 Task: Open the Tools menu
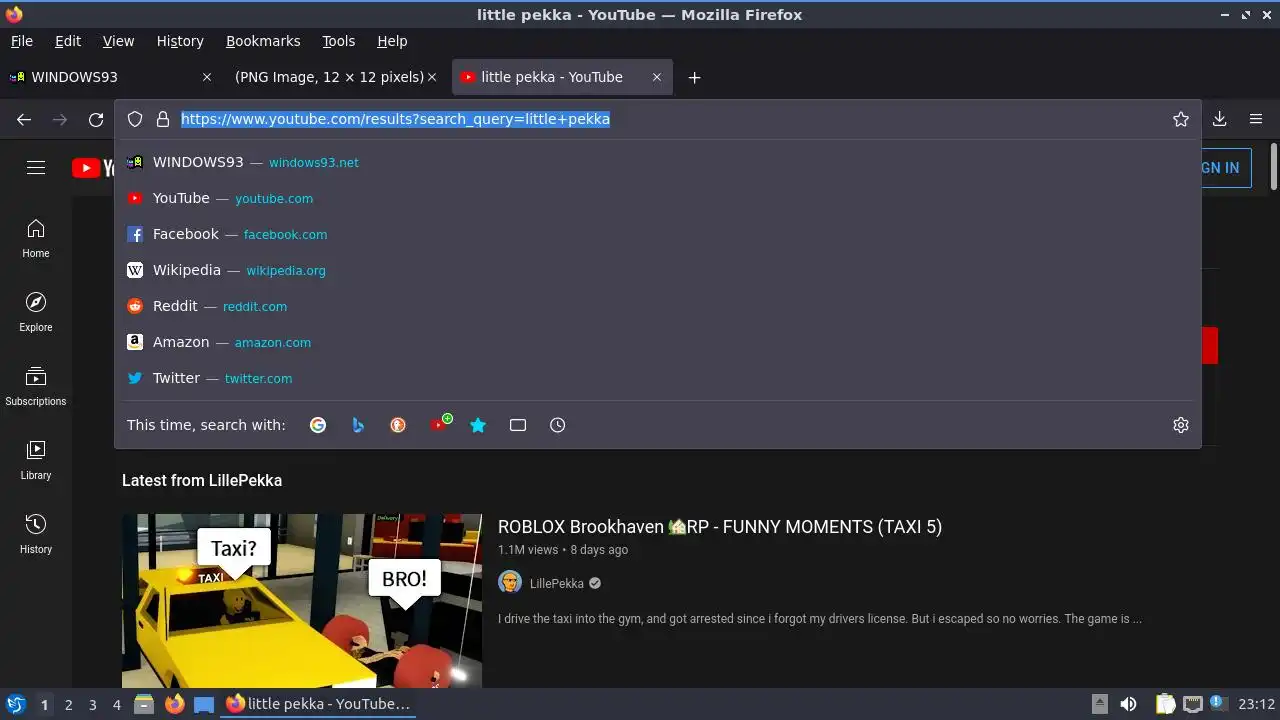(338, 41)
